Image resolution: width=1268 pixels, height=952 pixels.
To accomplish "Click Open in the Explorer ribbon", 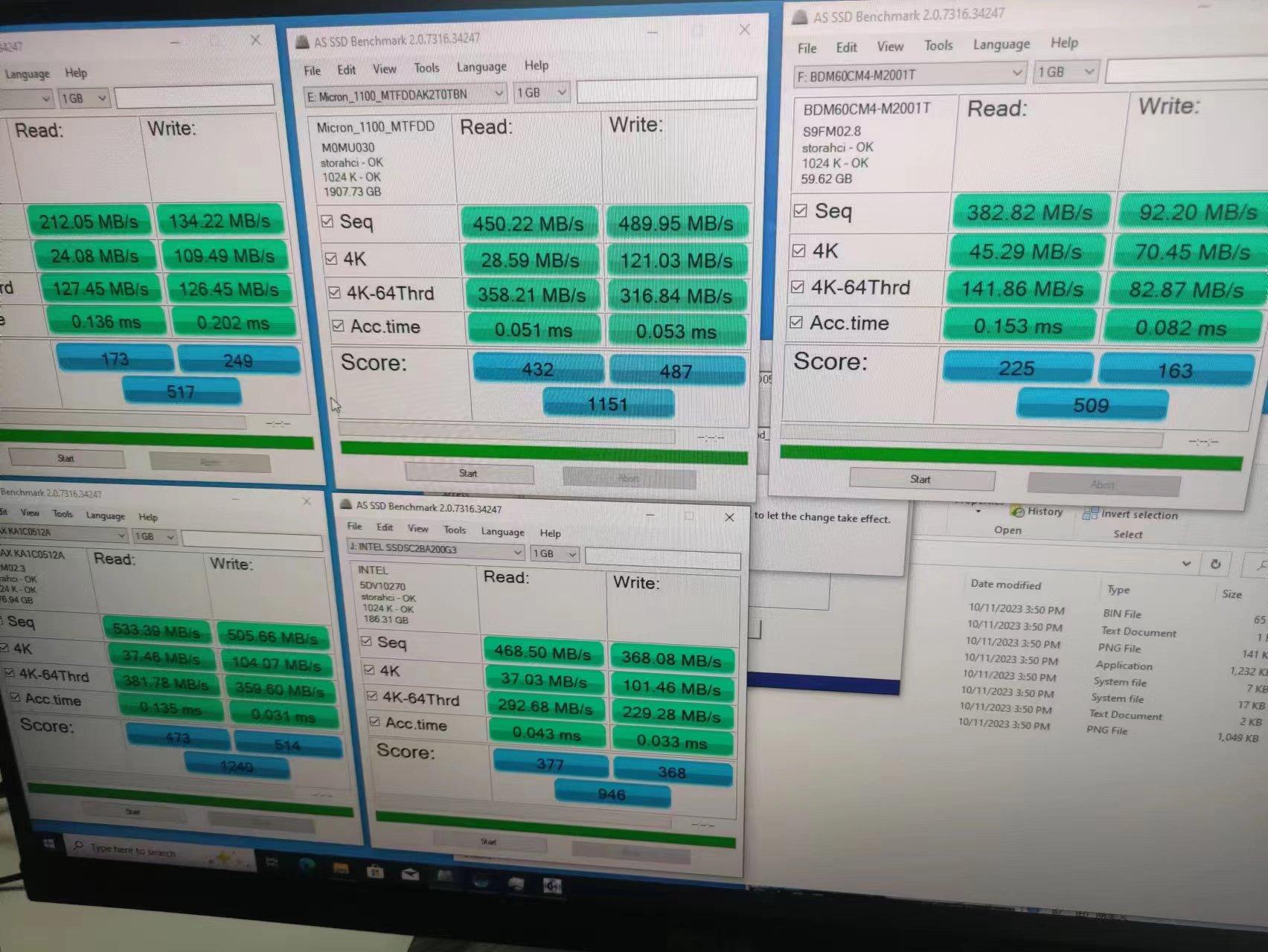I will 1008,530.
